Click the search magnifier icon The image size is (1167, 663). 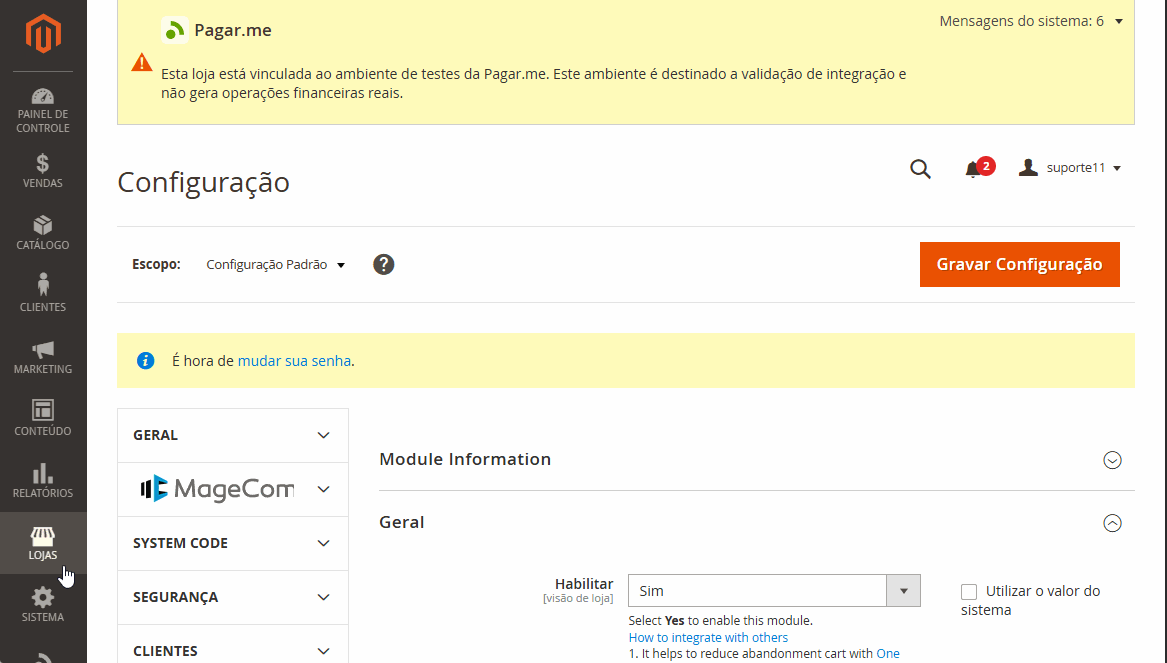click(920, 169)
